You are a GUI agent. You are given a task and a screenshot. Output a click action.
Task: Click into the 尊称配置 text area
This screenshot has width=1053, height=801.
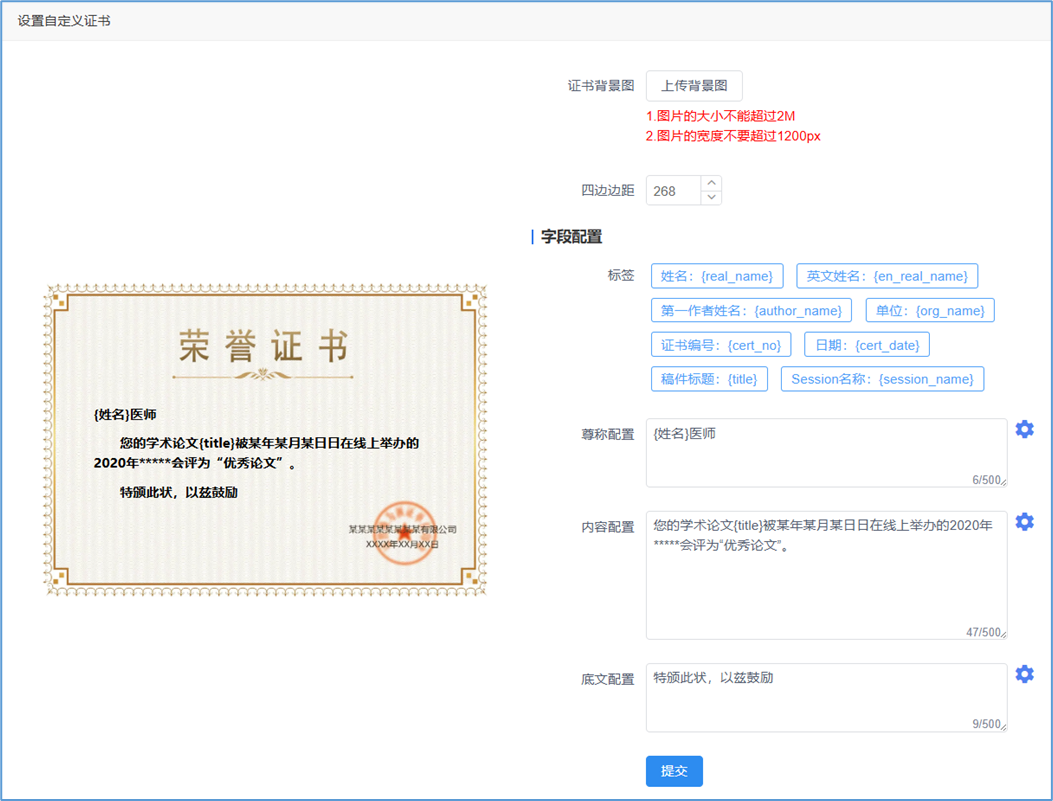[x=825, y=453]
